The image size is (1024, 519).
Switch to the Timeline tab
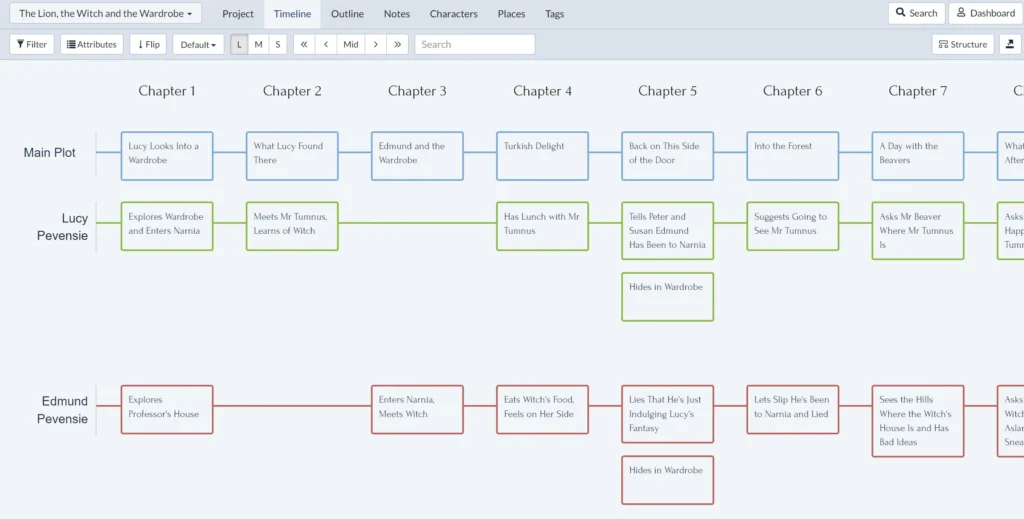293,14
